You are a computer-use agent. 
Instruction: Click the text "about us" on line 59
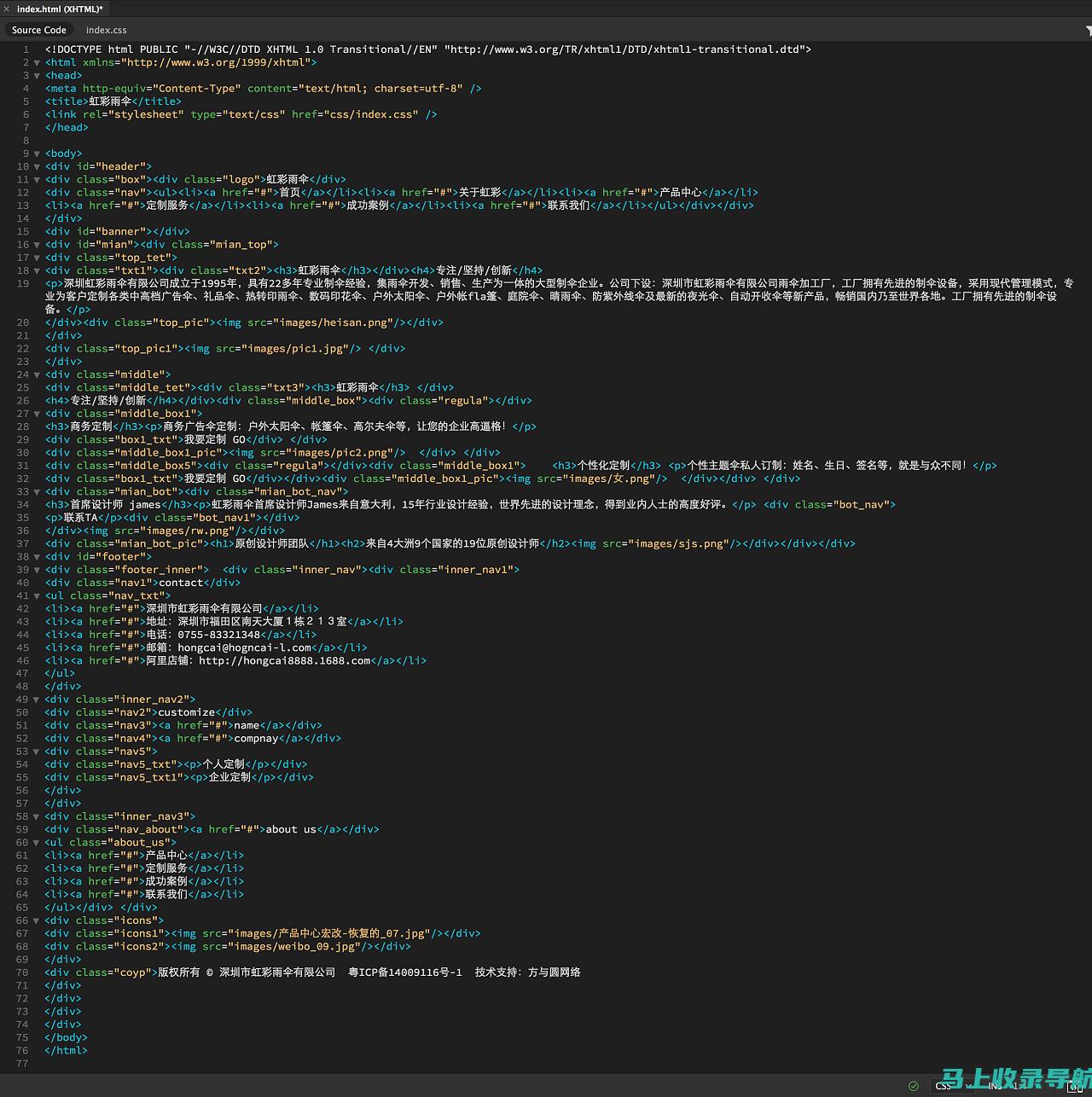291,829
